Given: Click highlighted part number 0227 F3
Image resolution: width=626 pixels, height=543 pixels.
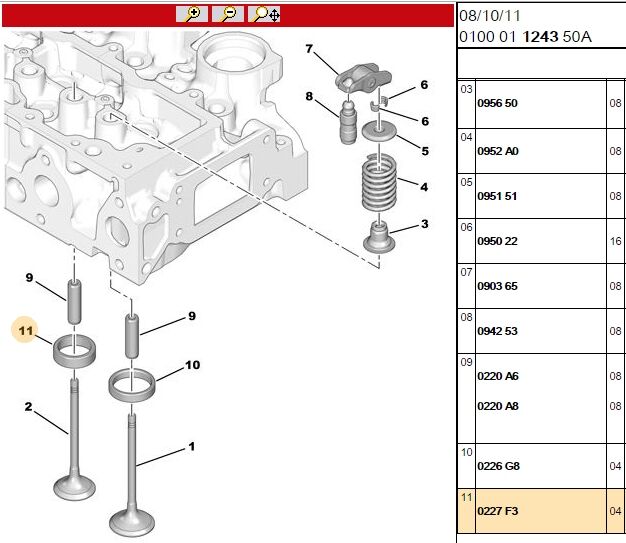Looking at the screenshot, I should point(497,511).
